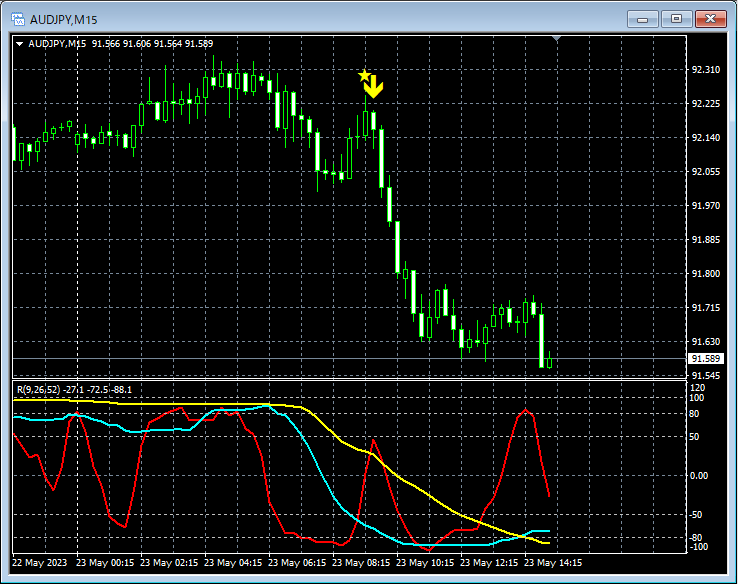Click the 23 May 02:15 time label
The height and width of the screenshot is (584, 739).
click(169, 563)
